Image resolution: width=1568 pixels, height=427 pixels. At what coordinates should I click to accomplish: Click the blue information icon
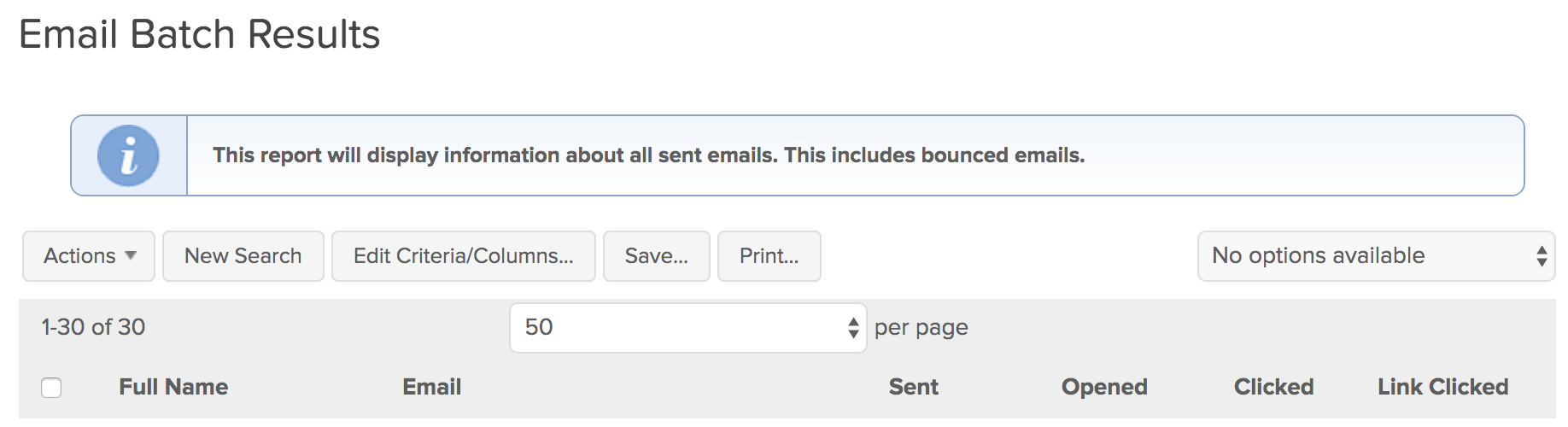(x=128, y=155)
